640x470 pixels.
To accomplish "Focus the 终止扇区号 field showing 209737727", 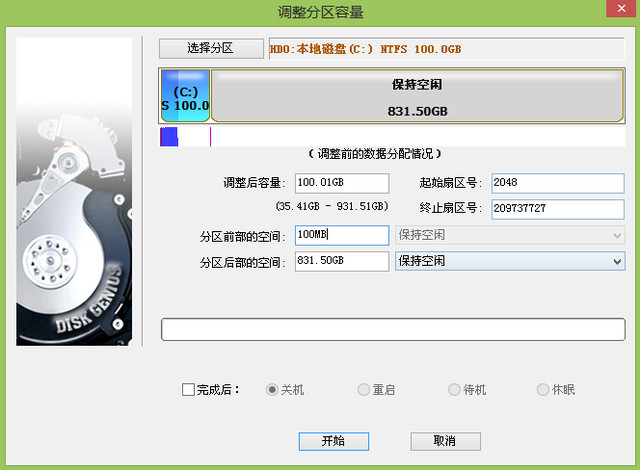I will 558,209.
